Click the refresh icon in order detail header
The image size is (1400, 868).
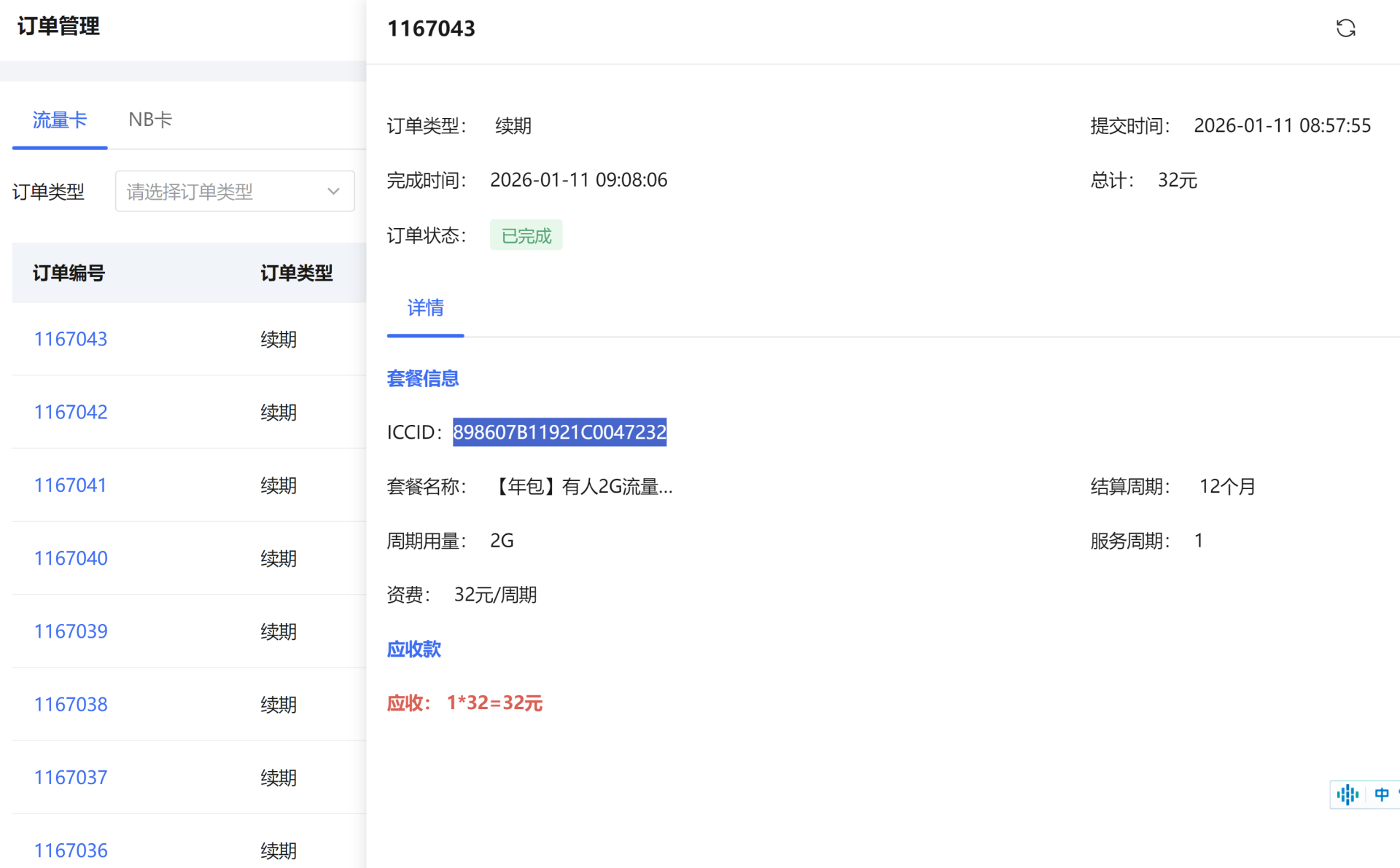pos(1345,28)
